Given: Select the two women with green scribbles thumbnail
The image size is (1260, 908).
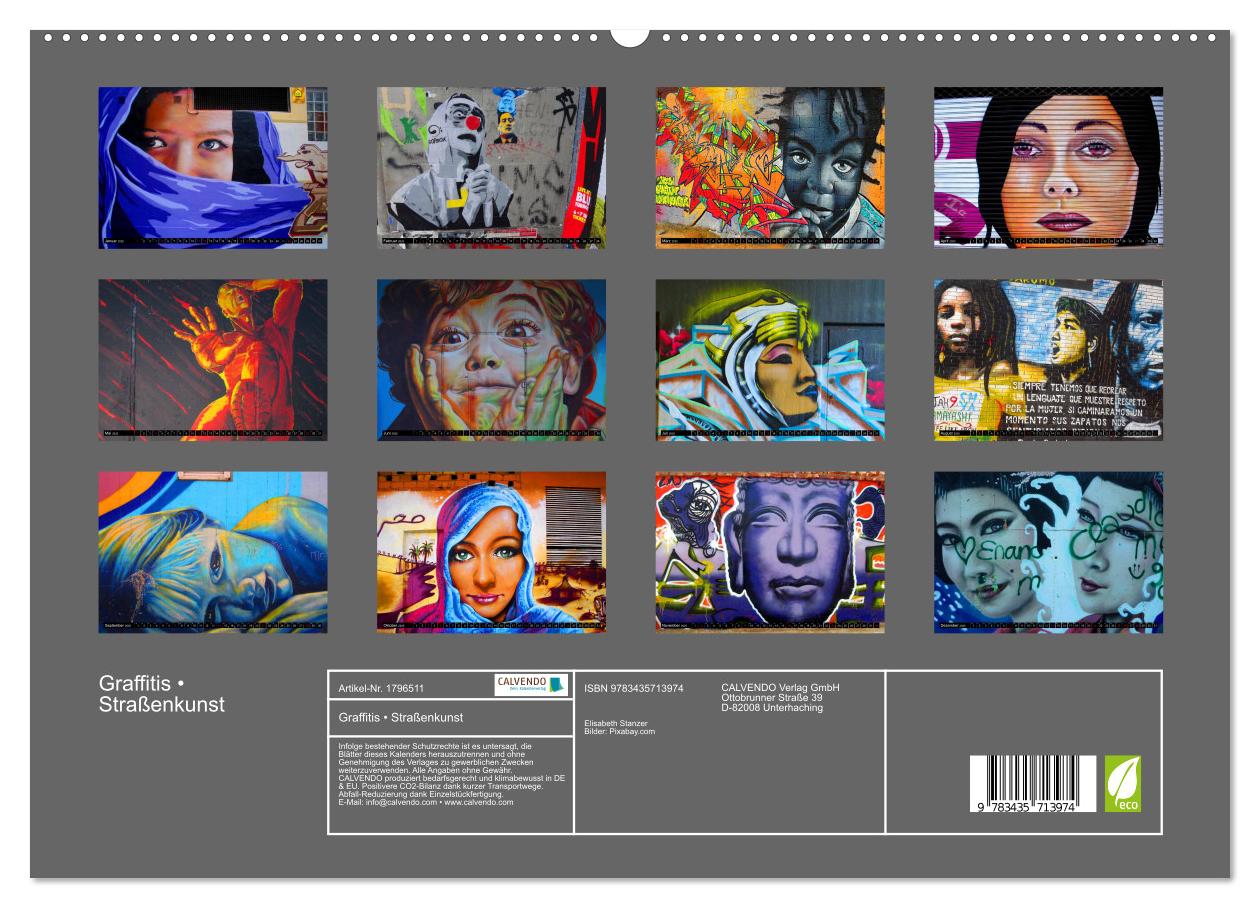Looking at the screenshot, I should pyautogui.click(x=1048, y=552).
